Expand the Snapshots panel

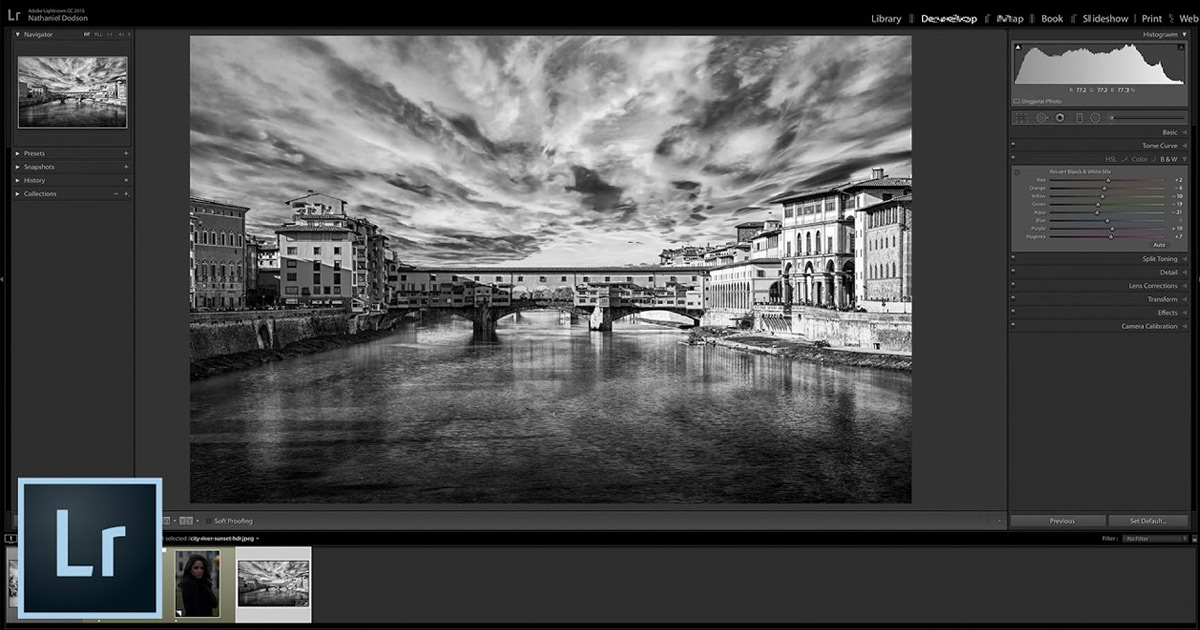[18, 167]
